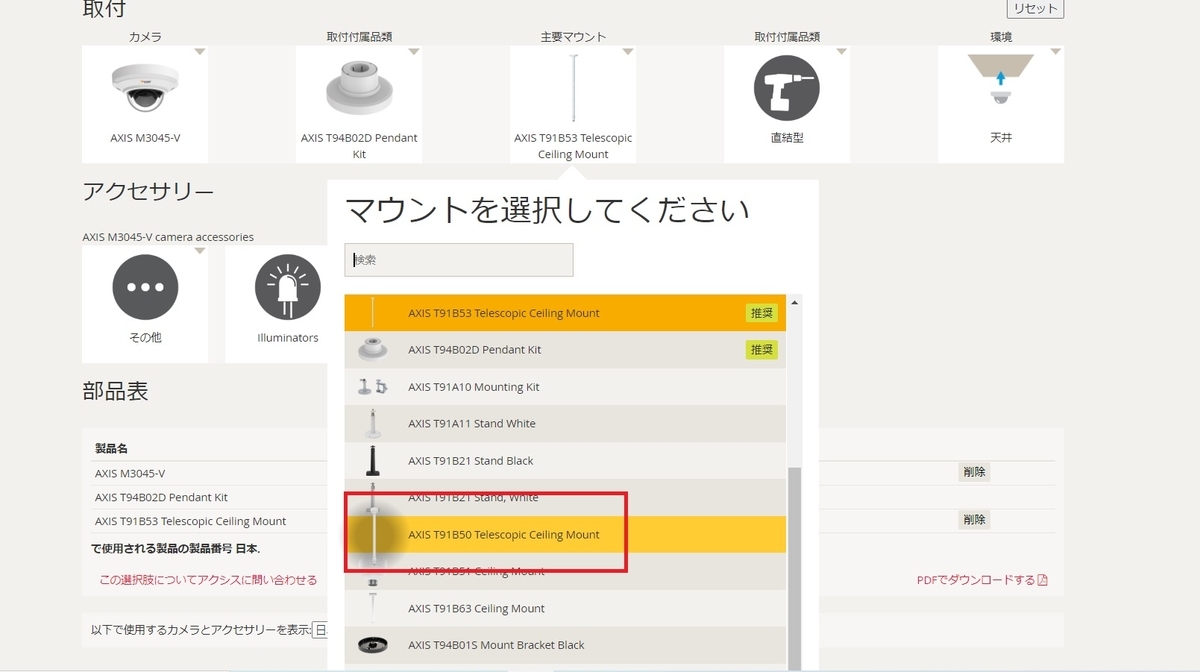Click the mount list scrollbar thumb
Screen dimensions: 1200x672
(794, 568)
